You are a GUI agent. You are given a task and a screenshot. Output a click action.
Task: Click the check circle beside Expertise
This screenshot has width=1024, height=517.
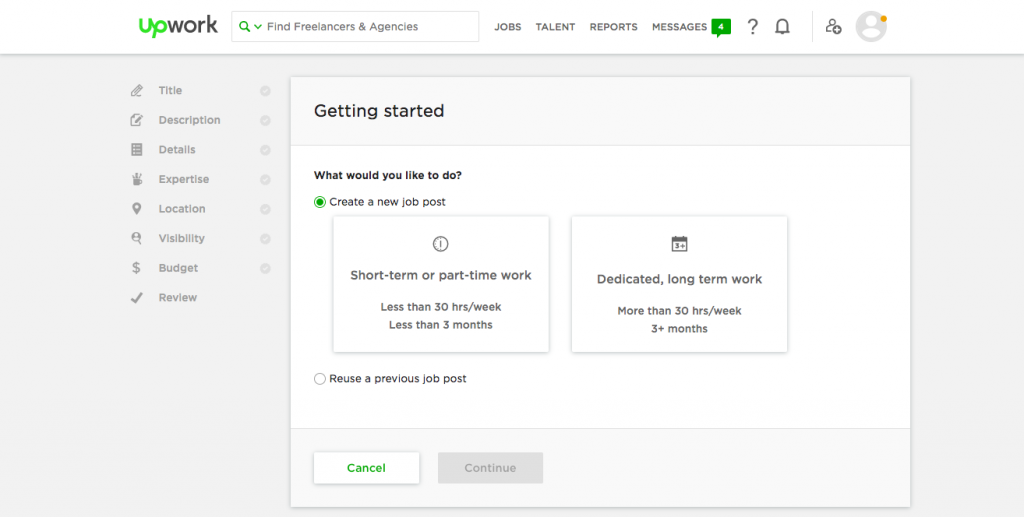pyautogui.click(x=265, y=180)
